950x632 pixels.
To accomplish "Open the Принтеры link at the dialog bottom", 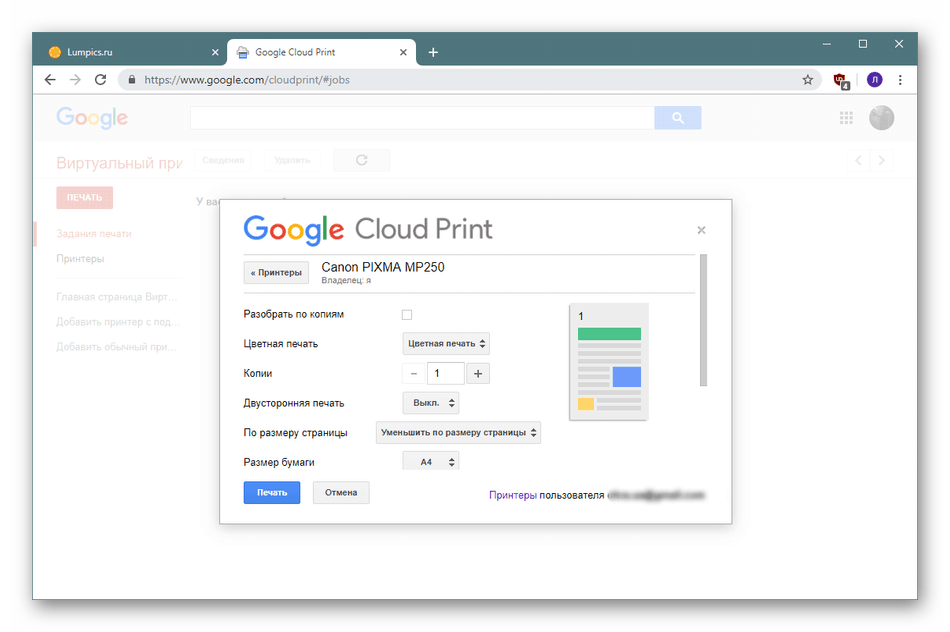I will click(x=513, y=495).
